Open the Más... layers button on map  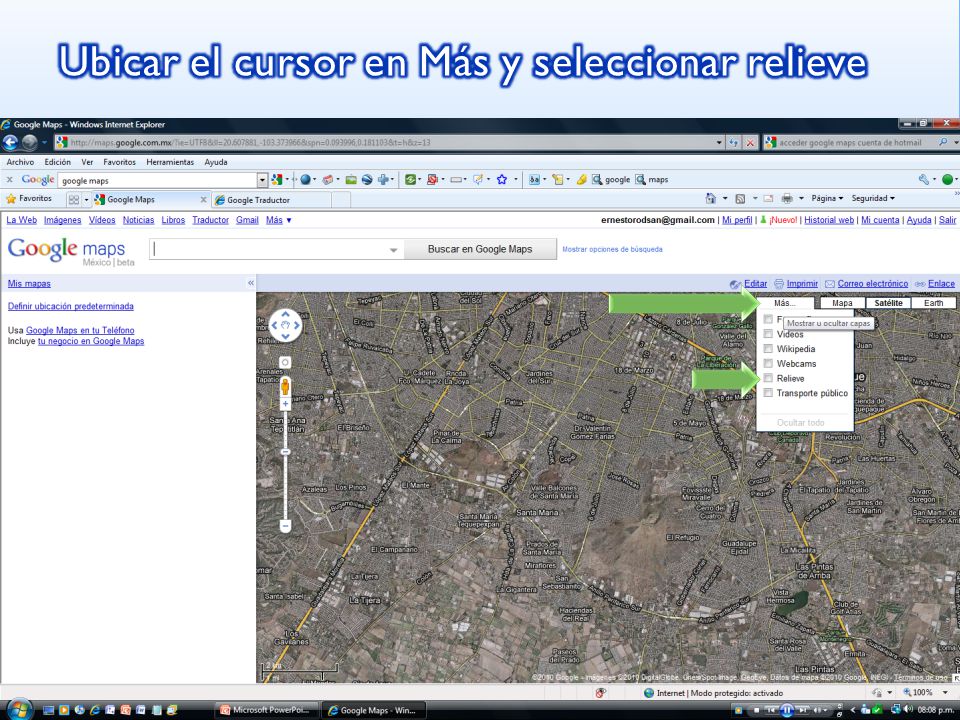pos(785,302)
